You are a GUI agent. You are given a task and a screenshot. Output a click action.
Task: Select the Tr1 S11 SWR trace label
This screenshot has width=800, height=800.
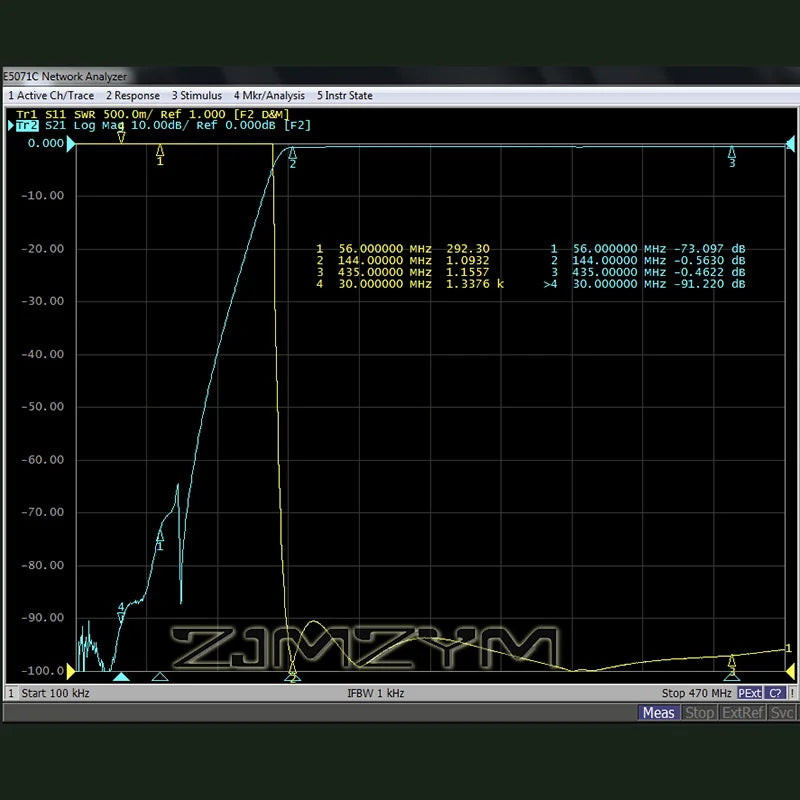(x=153, y=114)
